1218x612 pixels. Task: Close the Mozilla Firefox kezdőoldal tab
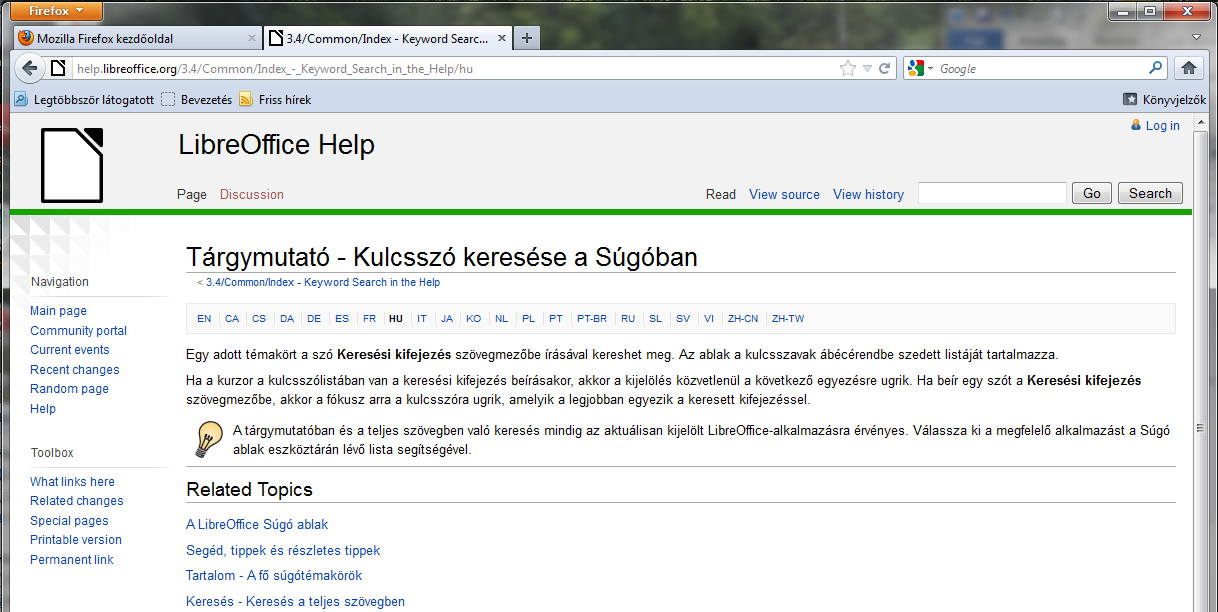click(252, 39)
